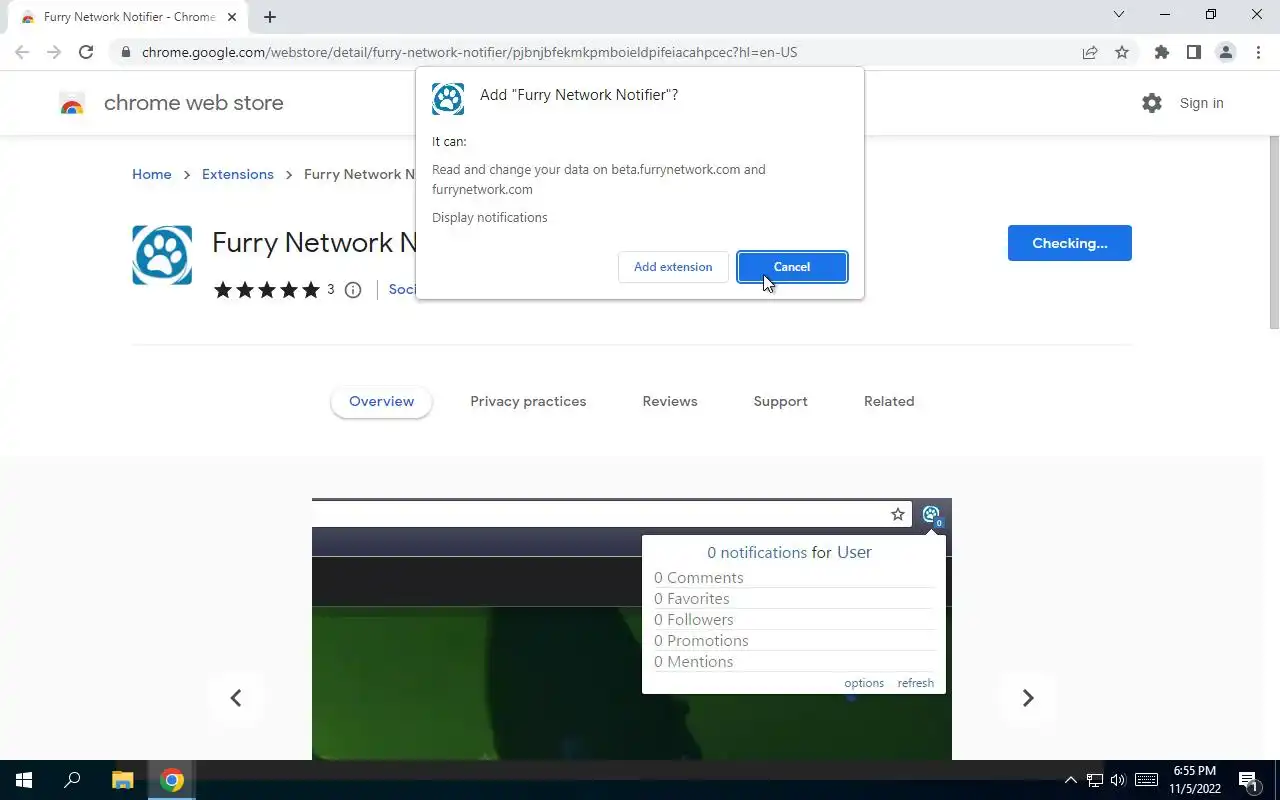Open the Windows Start menu
The width and height of the screenshot is (1280, 800).
(24, 780)
